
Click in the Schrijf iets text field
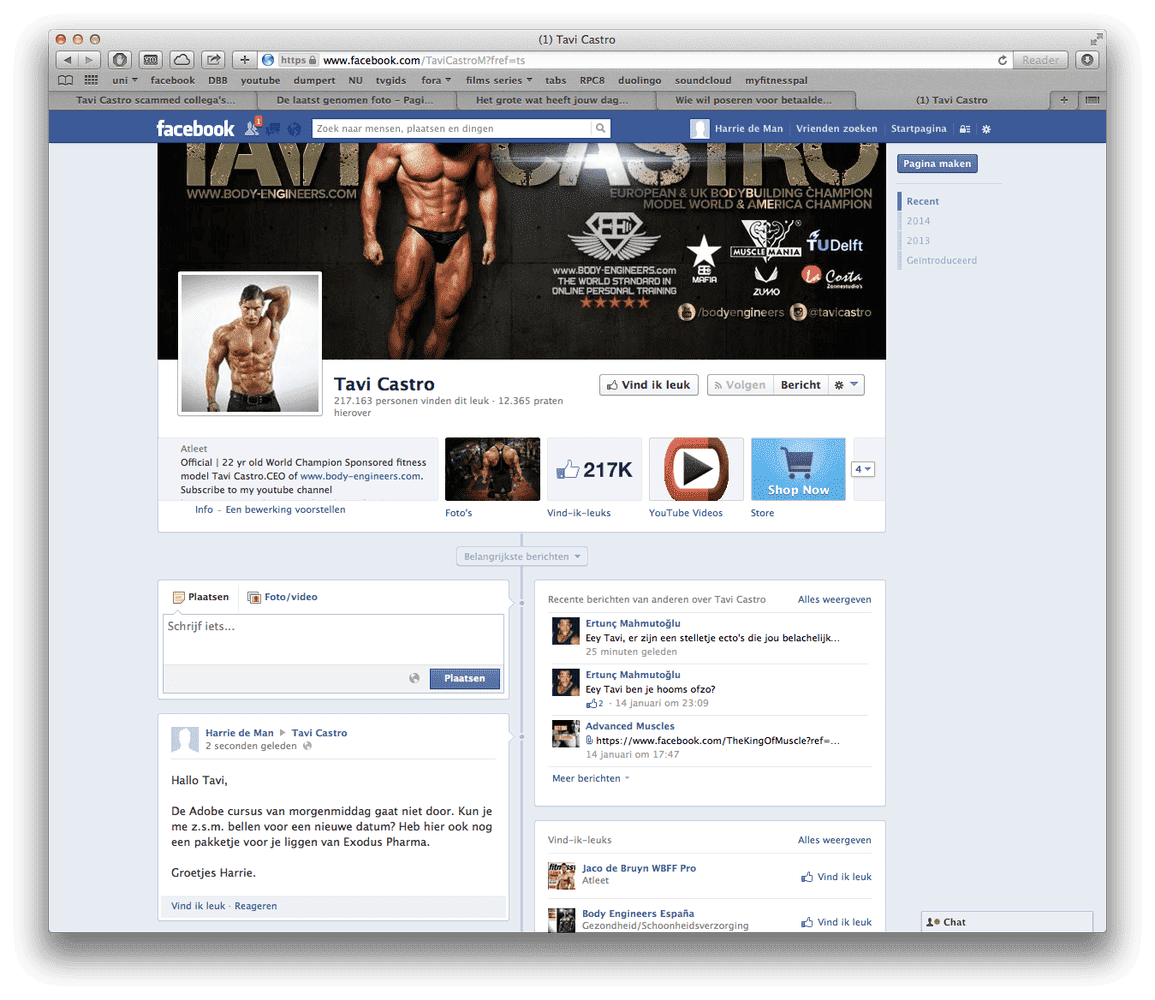(333, 638)
